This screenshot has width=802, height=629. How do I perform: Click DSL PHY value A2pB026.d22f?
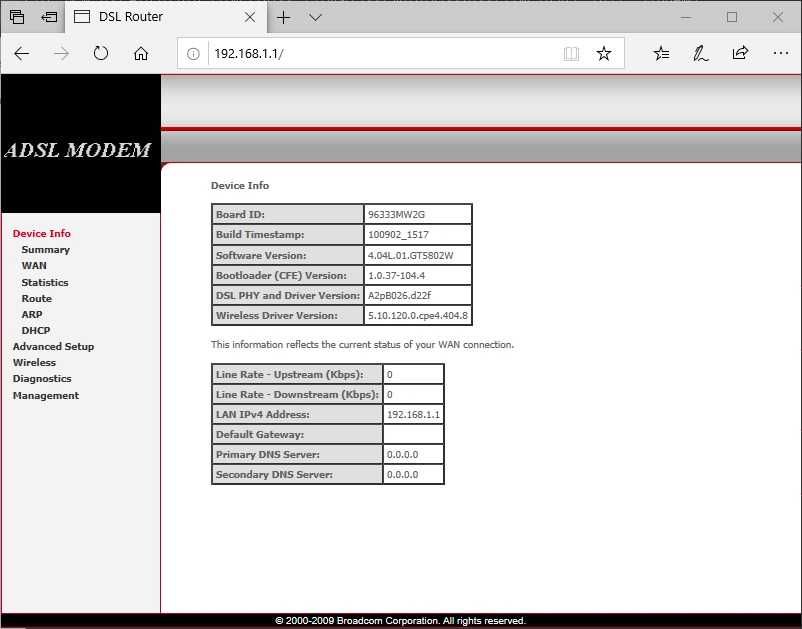click(399, 296)
